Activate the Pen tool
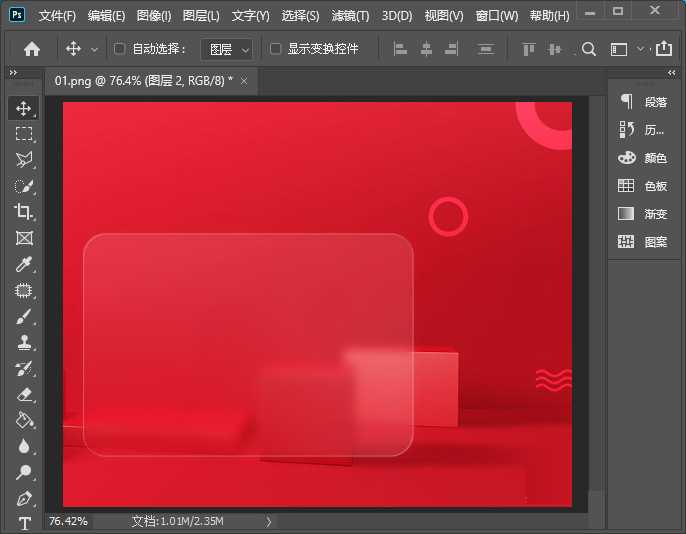This screenshot has height=534, width=686. point(24,498)
